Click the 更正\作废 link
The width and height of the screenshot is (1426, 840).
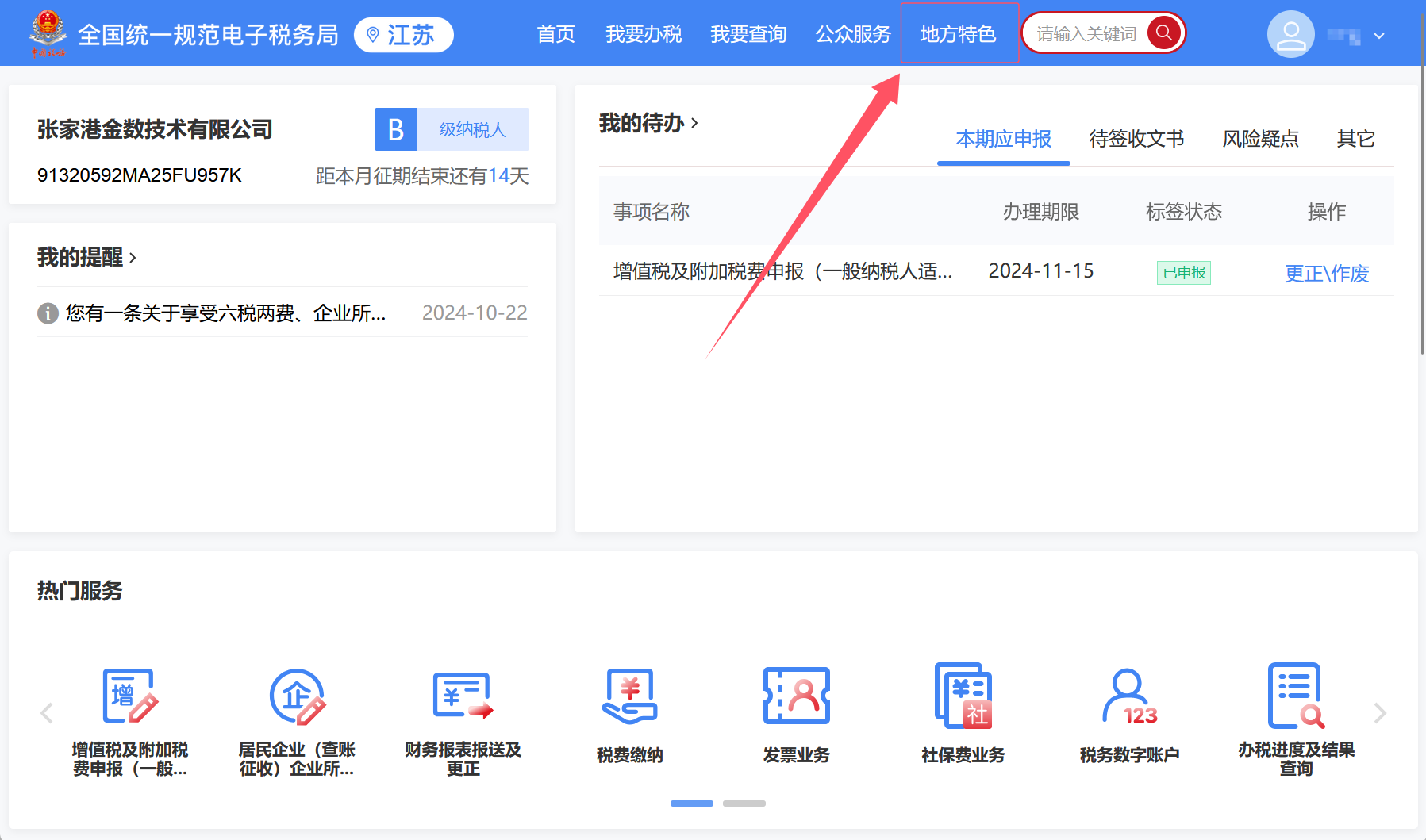[x=1327, y=273]
